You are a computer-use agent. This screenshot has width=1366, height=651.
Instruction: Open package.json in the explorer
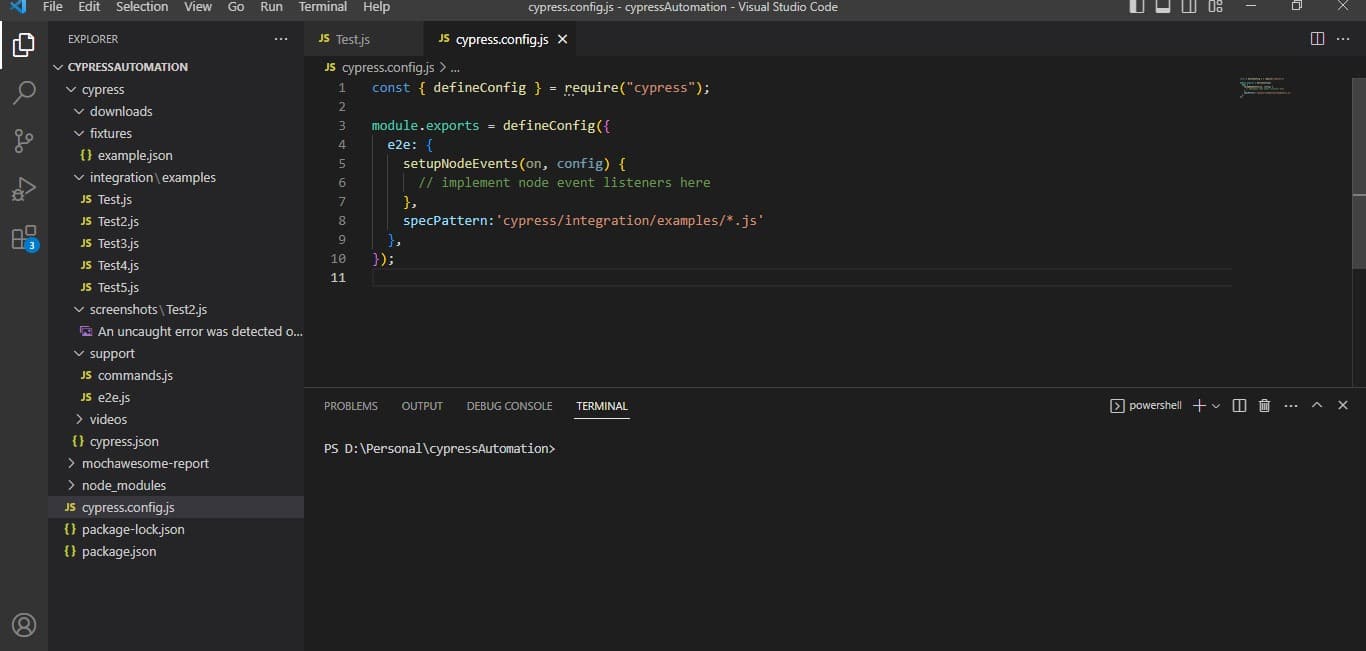(x=176, y=551)
